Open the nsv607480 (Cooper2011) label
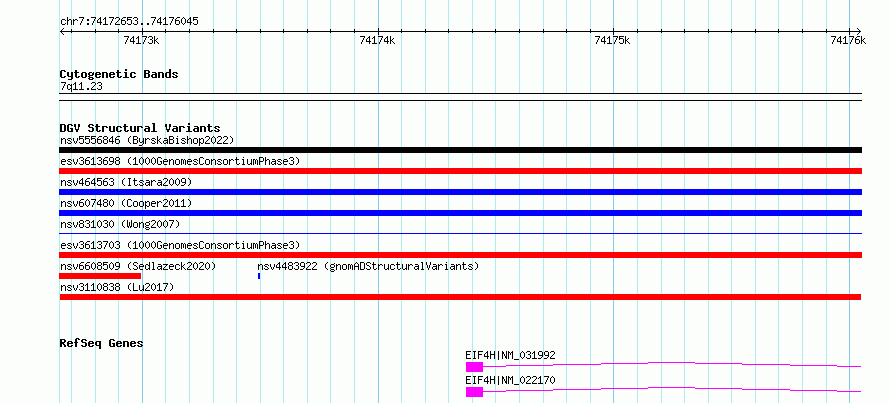Image resolution: width=890 pixels, height=403 pixels. pos(126,203)
